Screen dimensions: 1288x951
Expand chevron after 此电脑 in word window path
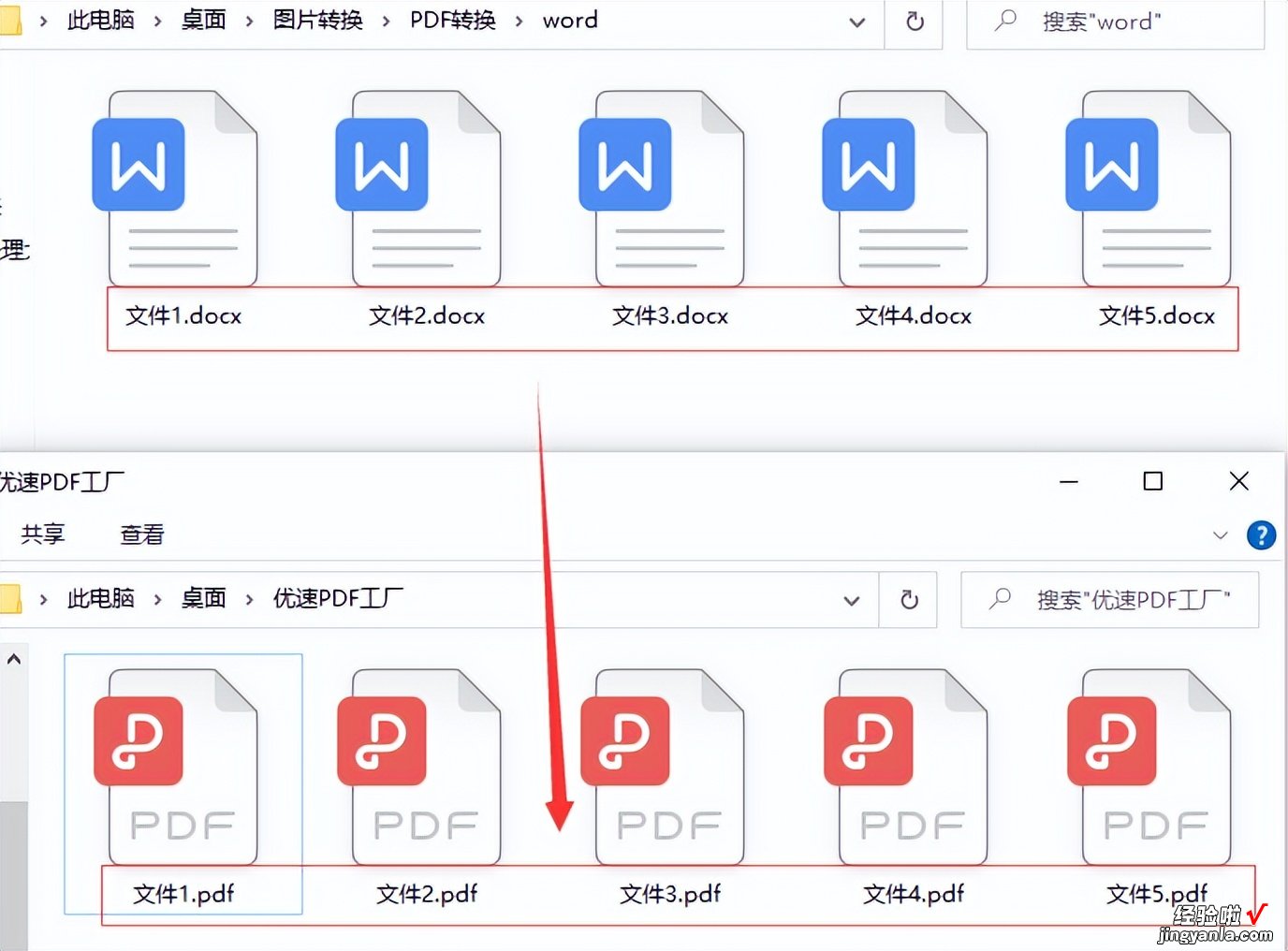tap(157, 22)
